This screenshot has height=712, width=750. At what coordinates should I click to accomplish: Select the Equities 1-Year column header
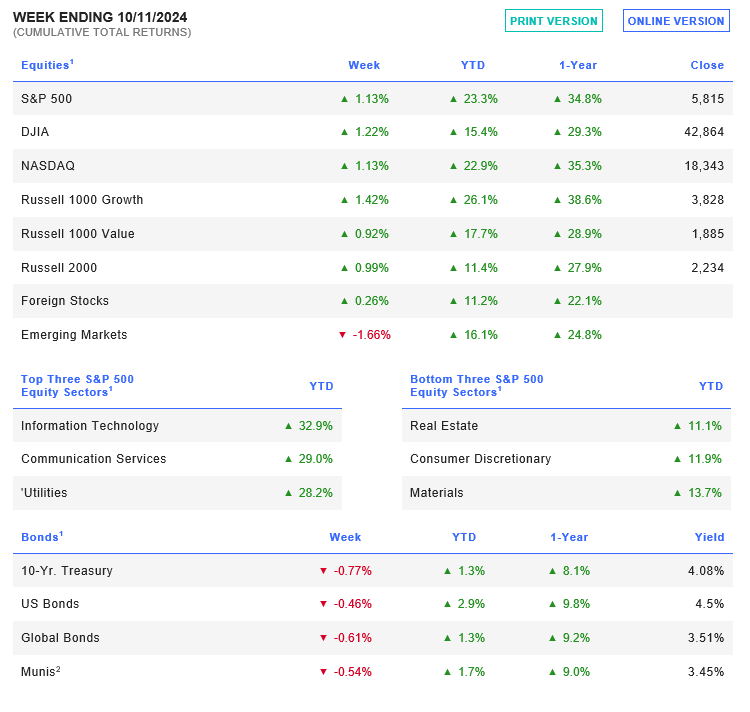point(578,65)
